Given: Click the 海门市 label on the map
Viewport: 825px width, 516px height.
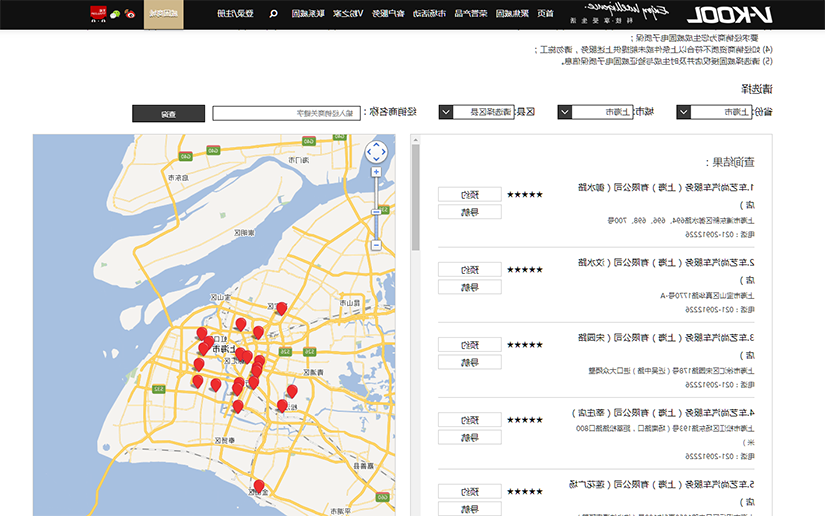Looking at the screenshot, I should pyautogui.click(x=299, y=160).
